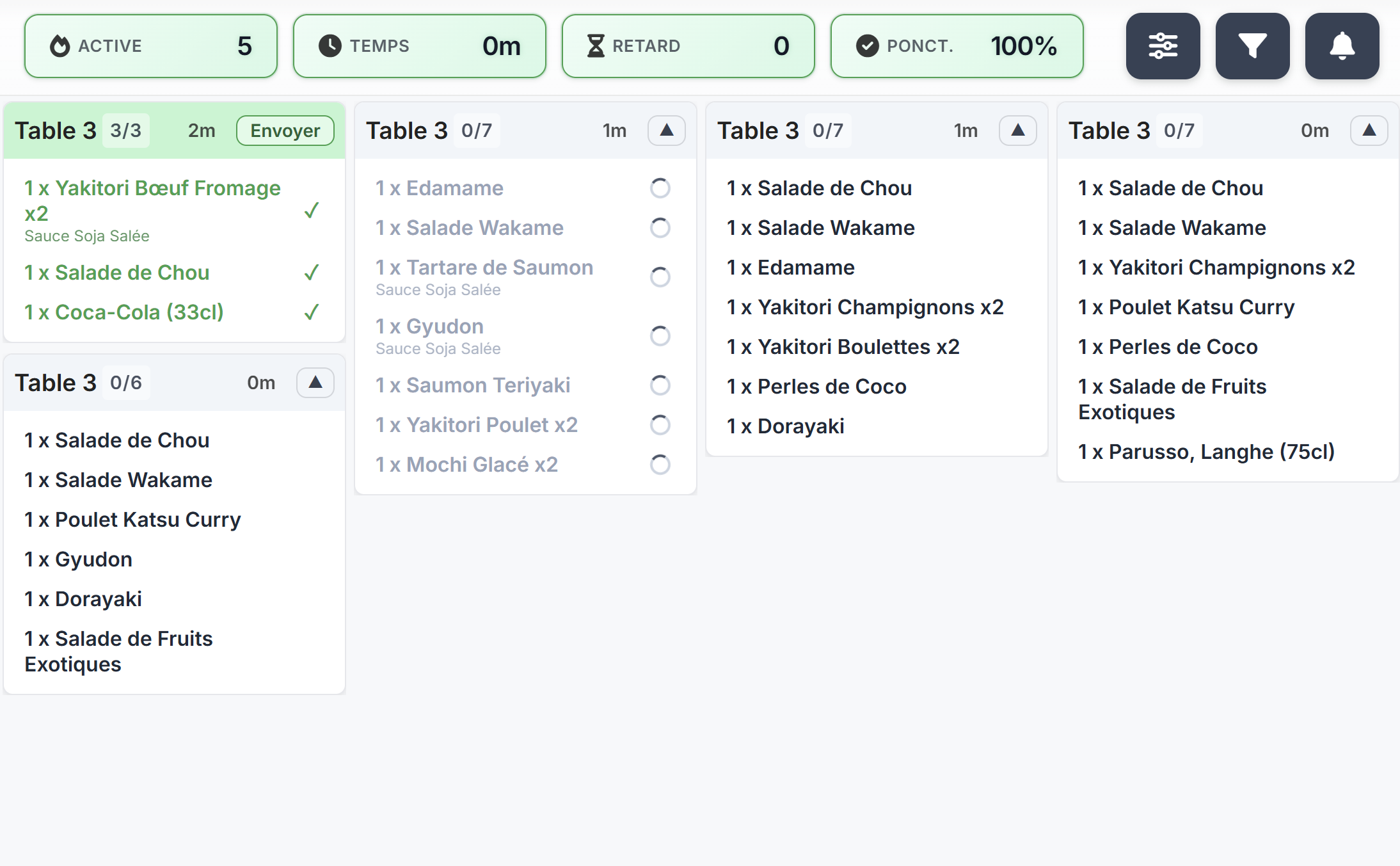Select Mochi Glacé x2 item text

coord(466,464)
